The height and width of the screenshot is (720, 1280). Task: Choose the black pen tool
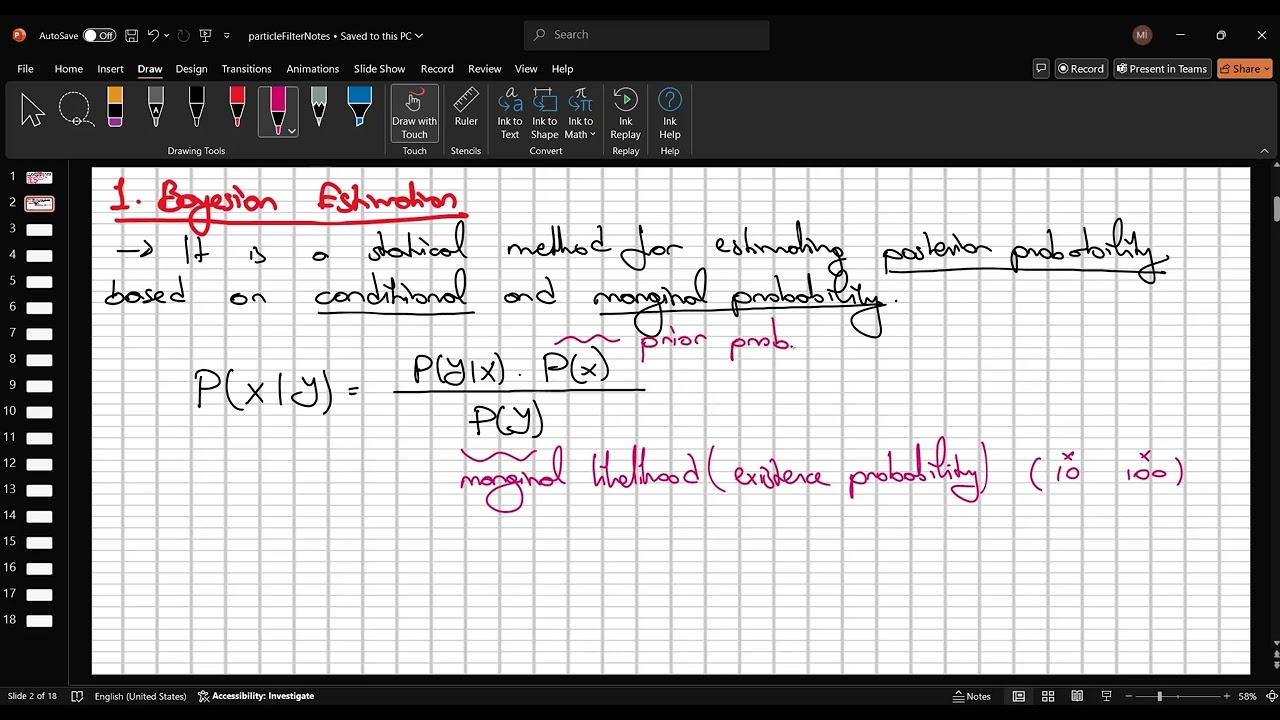coord(196,108)
